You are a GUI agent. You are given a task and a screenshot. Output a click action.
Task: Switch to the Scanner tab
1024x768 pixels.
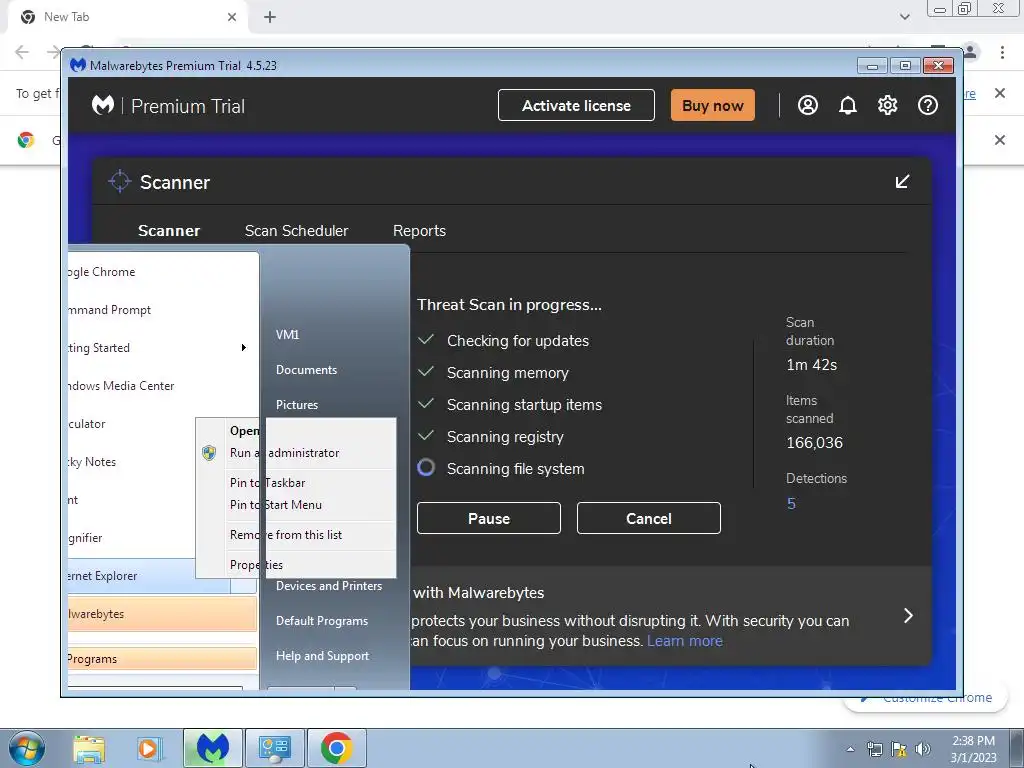coord(169,231)
